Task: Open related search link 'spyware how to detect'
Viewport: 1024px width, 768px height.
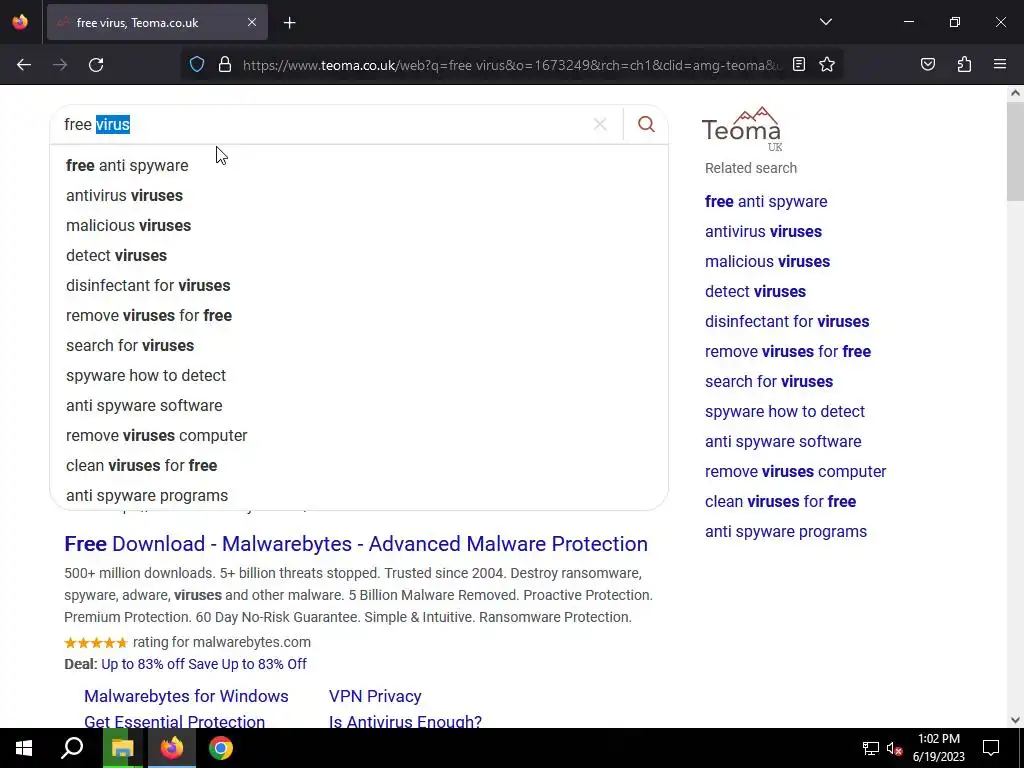Action: click(x=784, y=411)
